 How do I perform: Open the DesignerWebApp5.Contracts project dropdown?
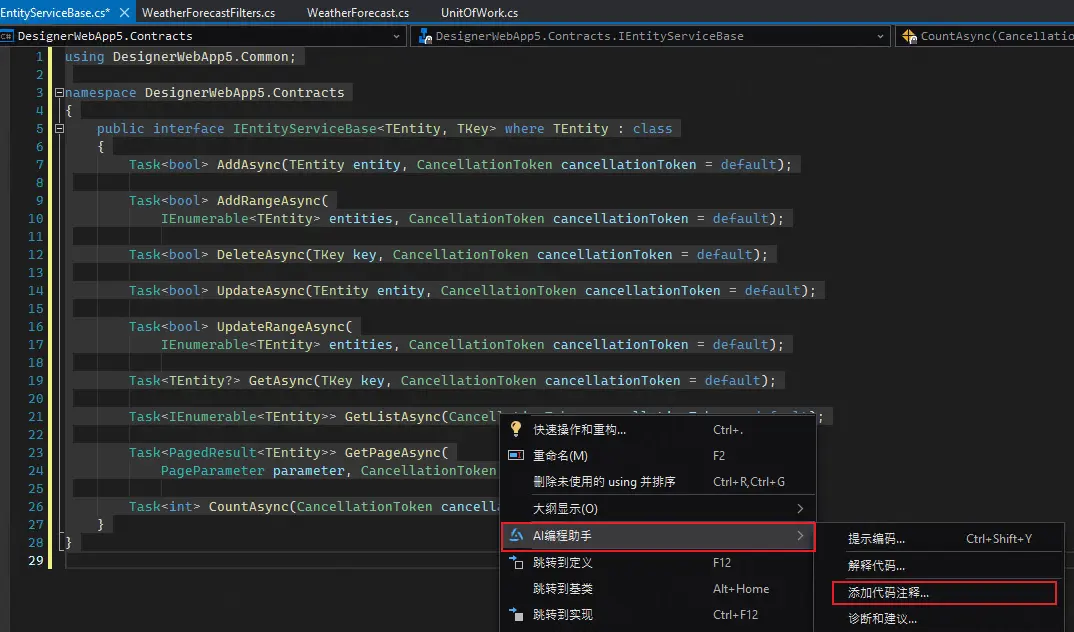pyautogui.click(x=201, y=36)
